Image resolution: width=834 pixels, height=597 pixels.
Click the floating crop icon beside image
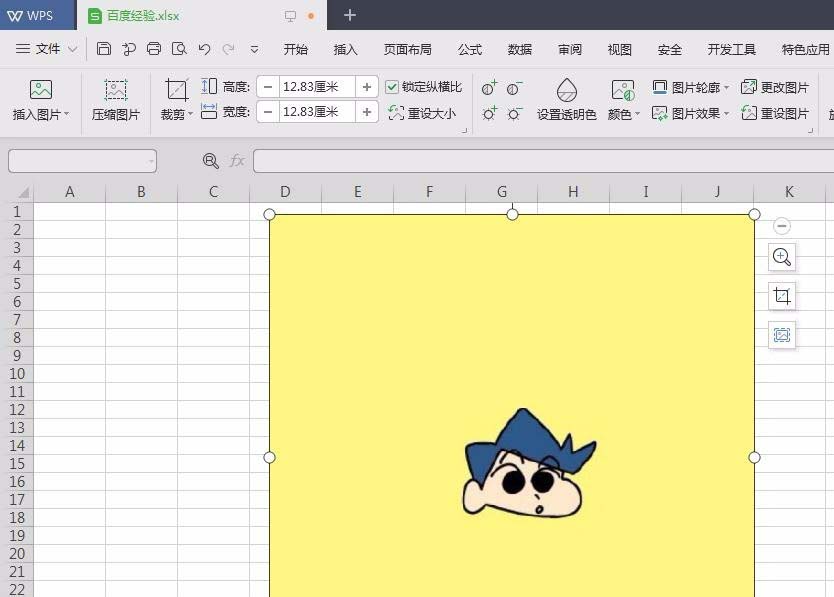pos(781,296)
